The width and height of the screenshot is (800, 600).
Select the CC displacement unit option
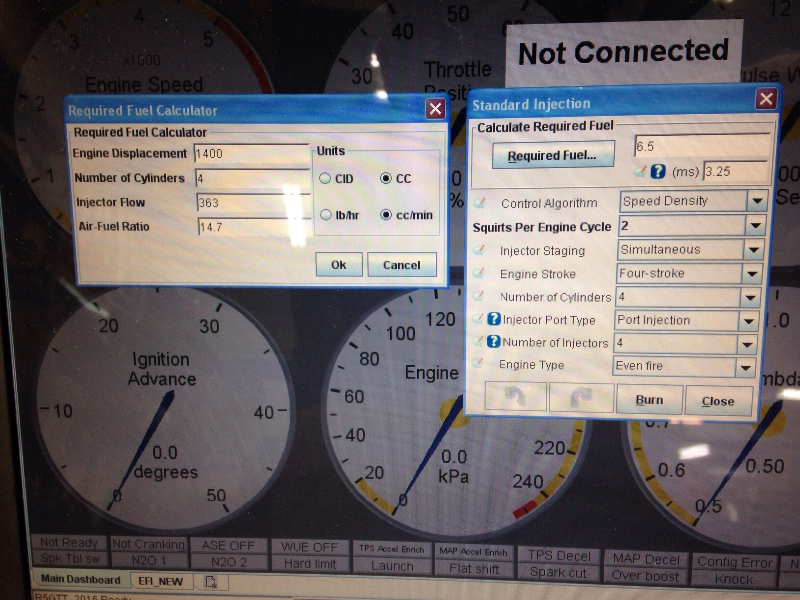click(386, 178)
